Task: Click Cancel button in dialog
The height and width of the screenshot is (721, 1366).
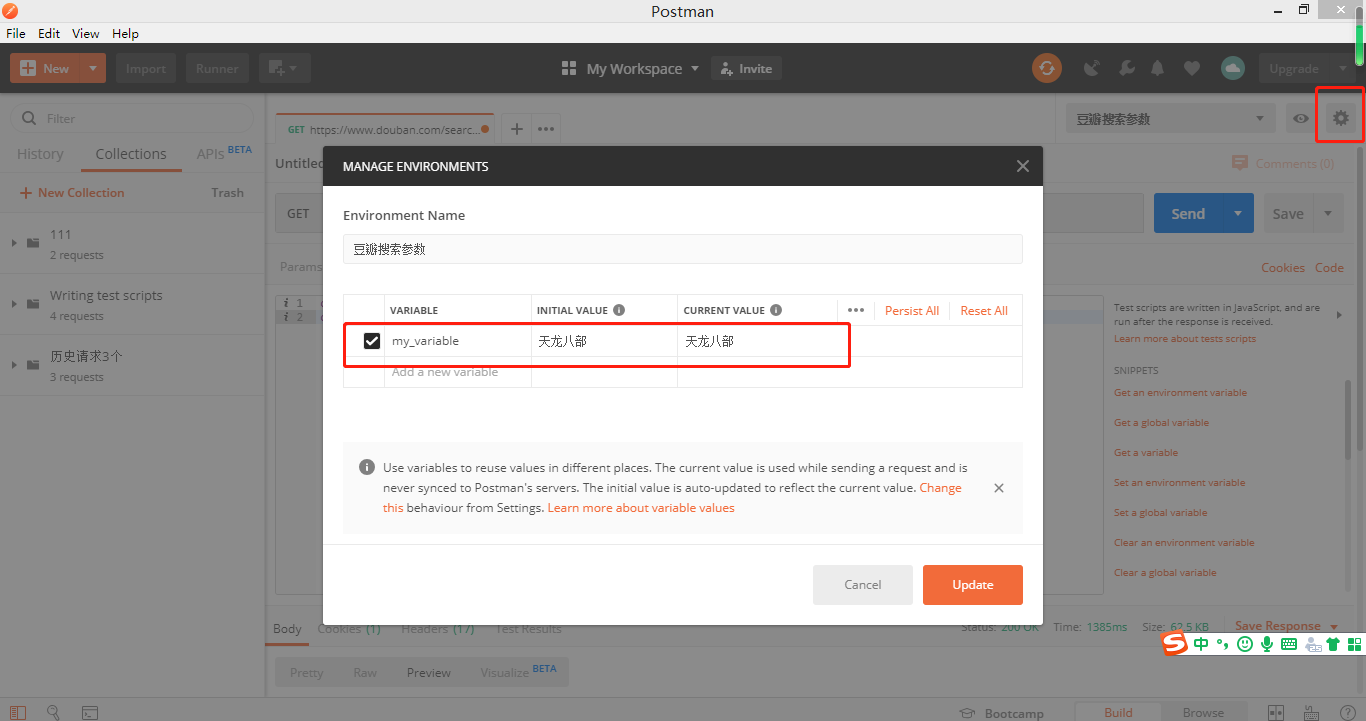Action: (863, 585)
